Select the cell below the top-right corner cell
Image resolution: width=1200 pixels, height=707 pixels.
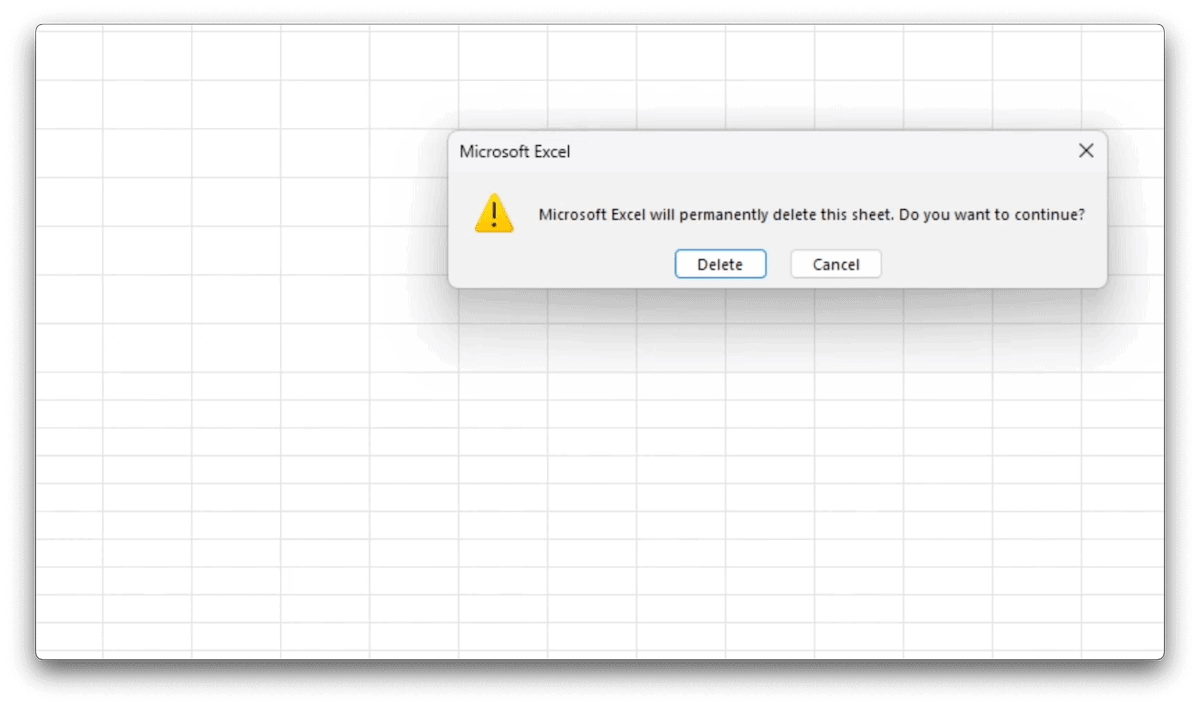point(1123,105)
